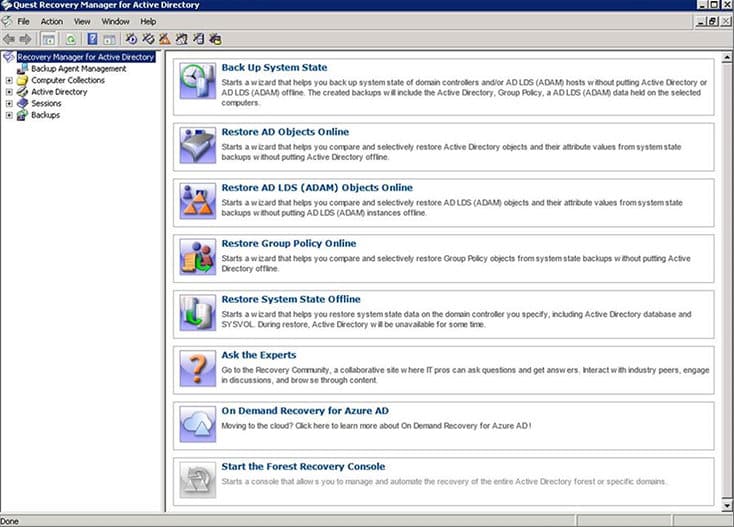734x527 pixels.
Task: Click the Restore AD Objects Online card icon
Action: tap(198, 146)
